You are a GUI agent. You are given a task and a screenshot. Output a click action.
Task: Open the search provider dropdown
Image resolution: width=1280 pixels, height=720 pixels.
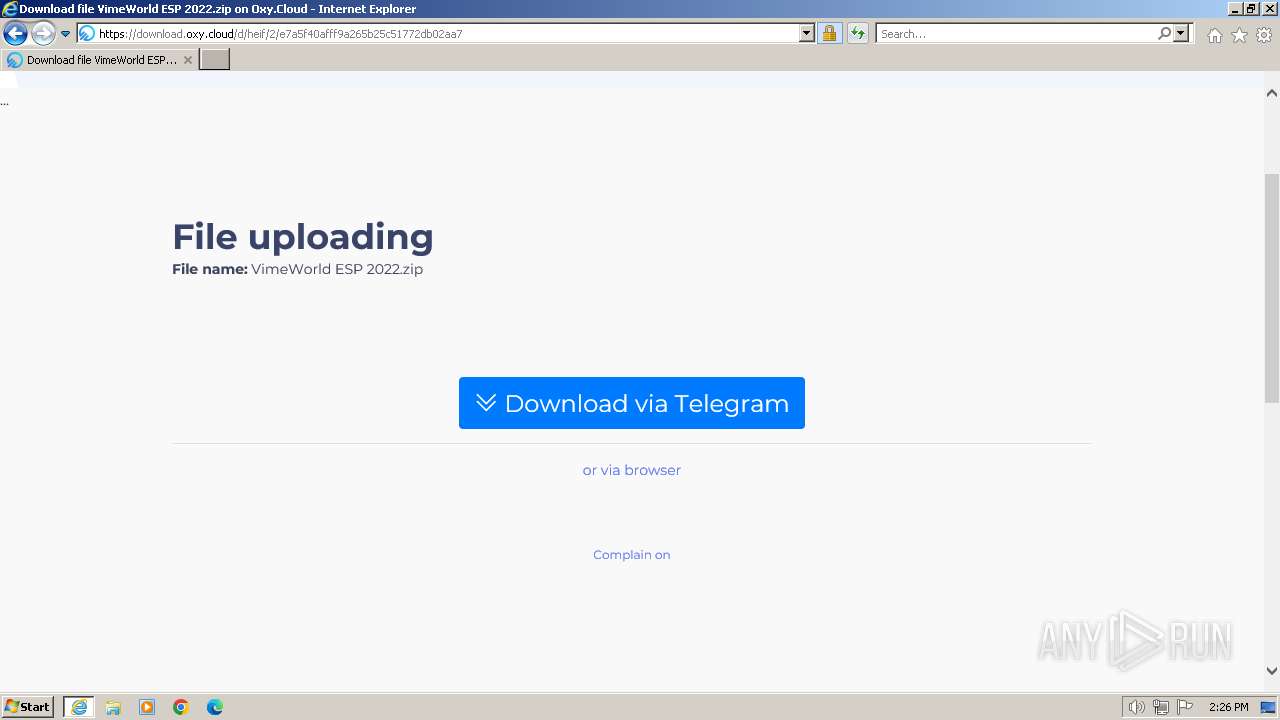1181,34
